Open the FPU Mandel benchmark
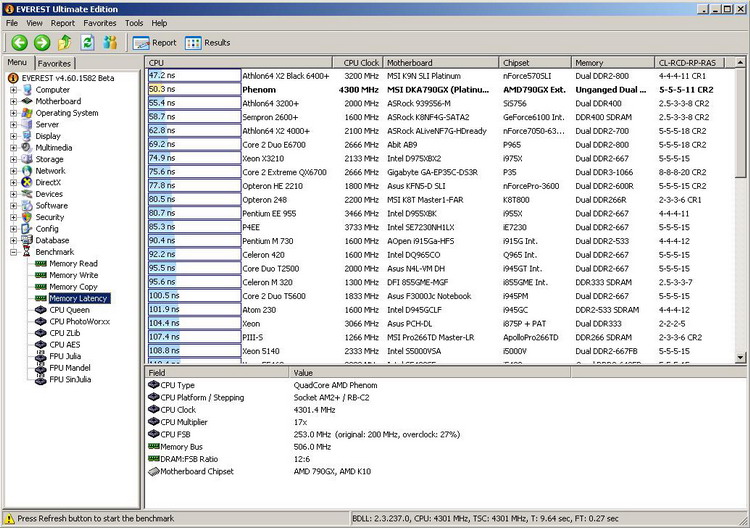This screenshot has width=750, height=528. pyautogui.click(x=70, y=368)
